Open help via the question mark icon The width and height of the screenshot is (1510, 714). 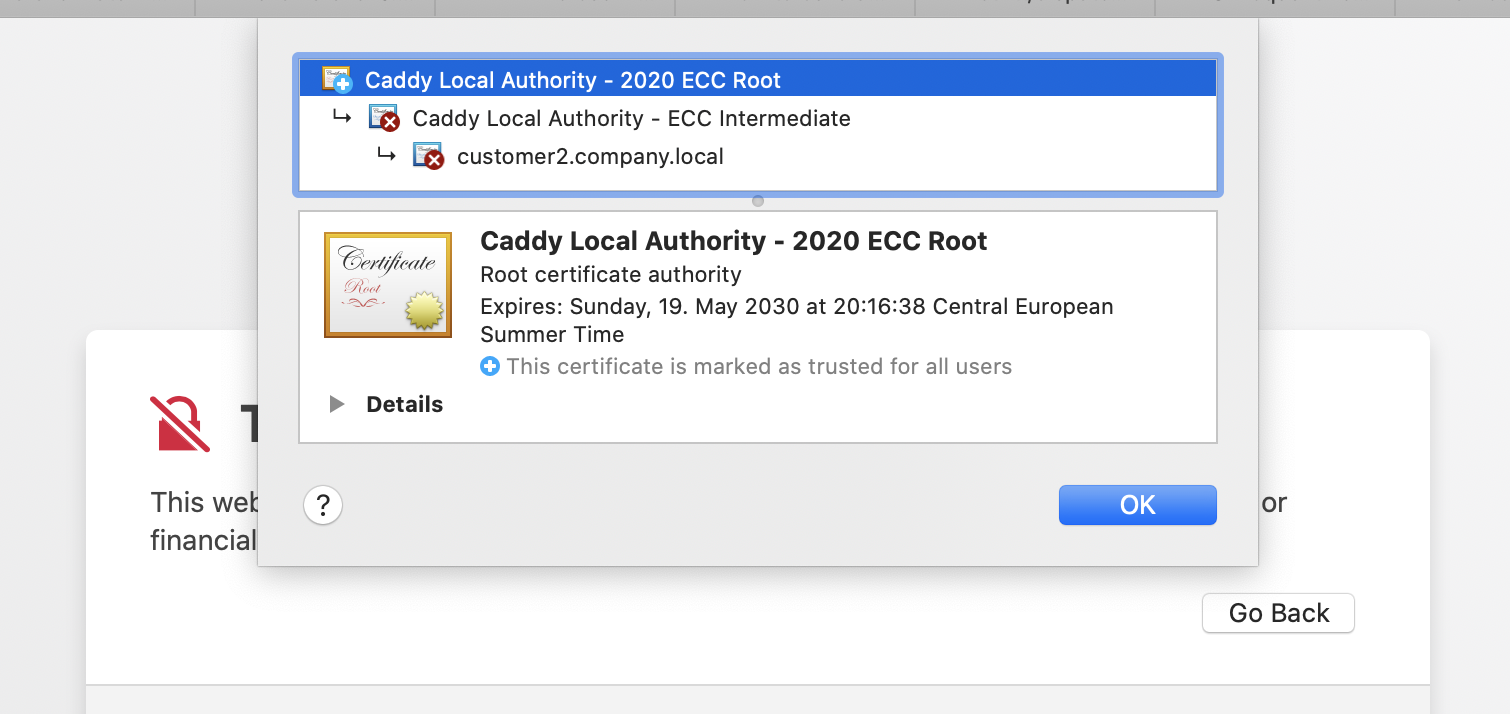322,505
